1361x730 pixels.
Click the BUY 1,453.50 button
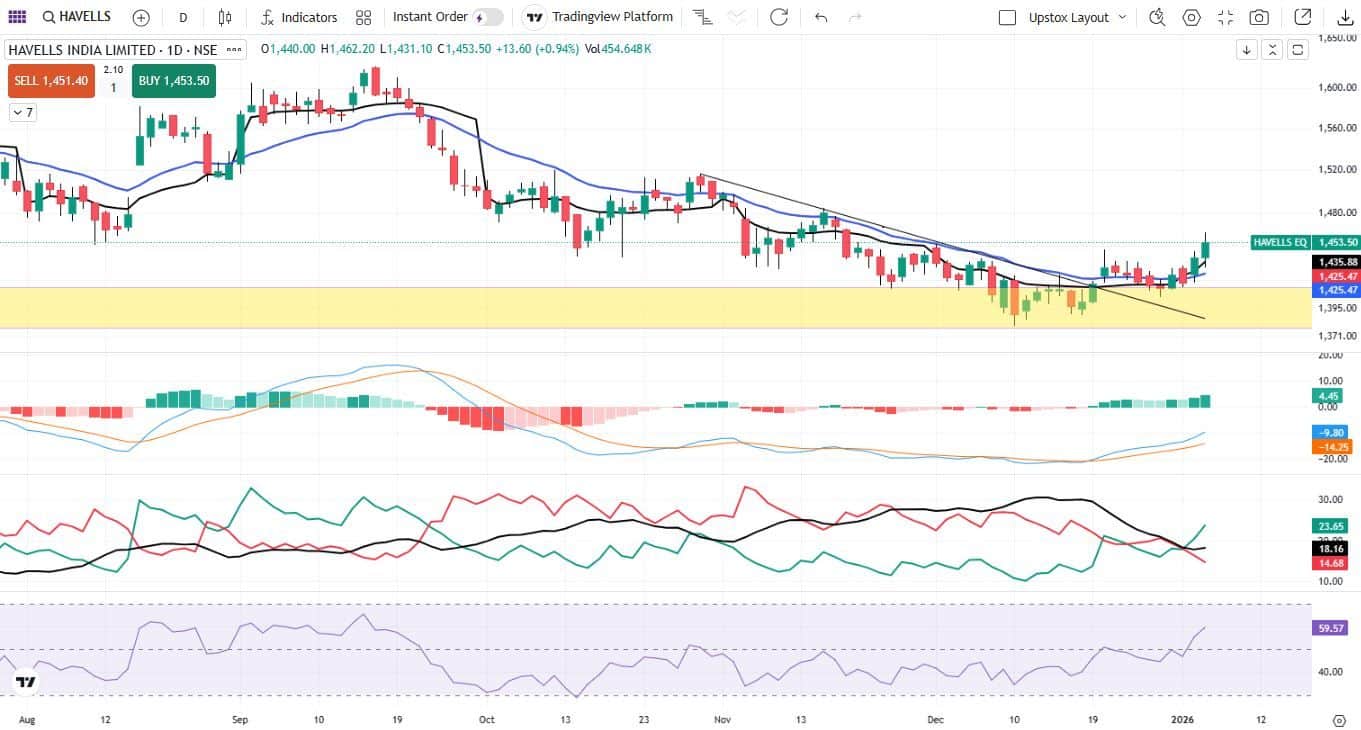point(174,81)
